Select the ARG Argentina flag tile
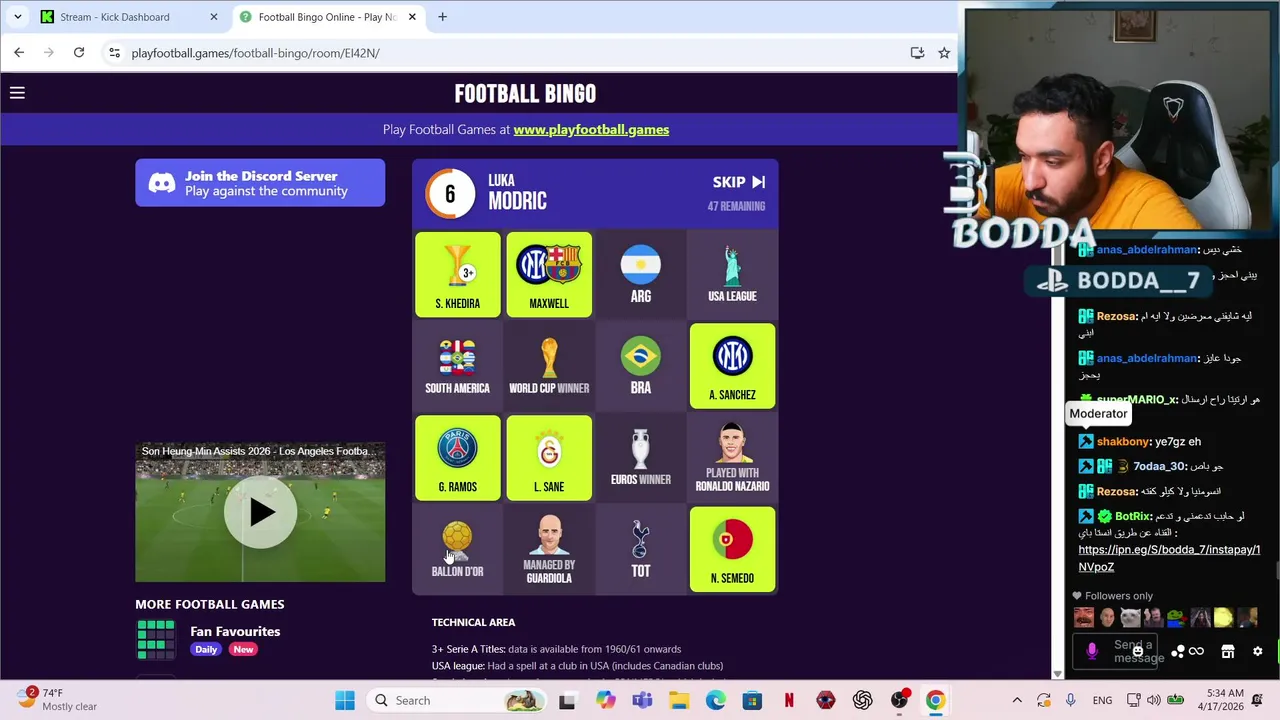This screenshot has height=720, width=1280. pos(641,275)
